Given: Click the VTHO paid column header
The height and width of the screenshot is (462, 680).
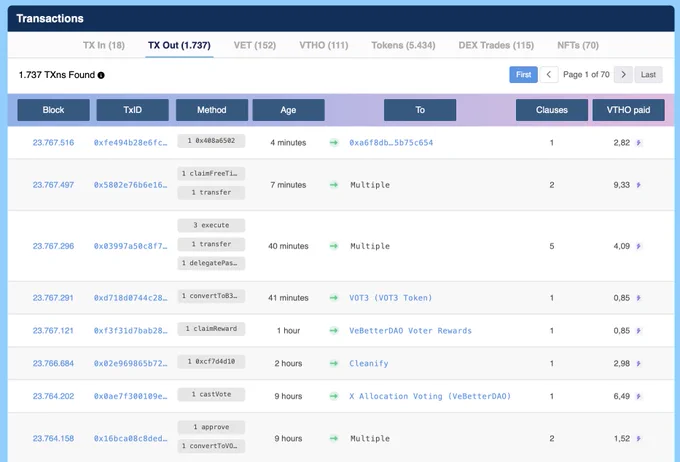Looking at the screenshot, I should pos(628,110).
